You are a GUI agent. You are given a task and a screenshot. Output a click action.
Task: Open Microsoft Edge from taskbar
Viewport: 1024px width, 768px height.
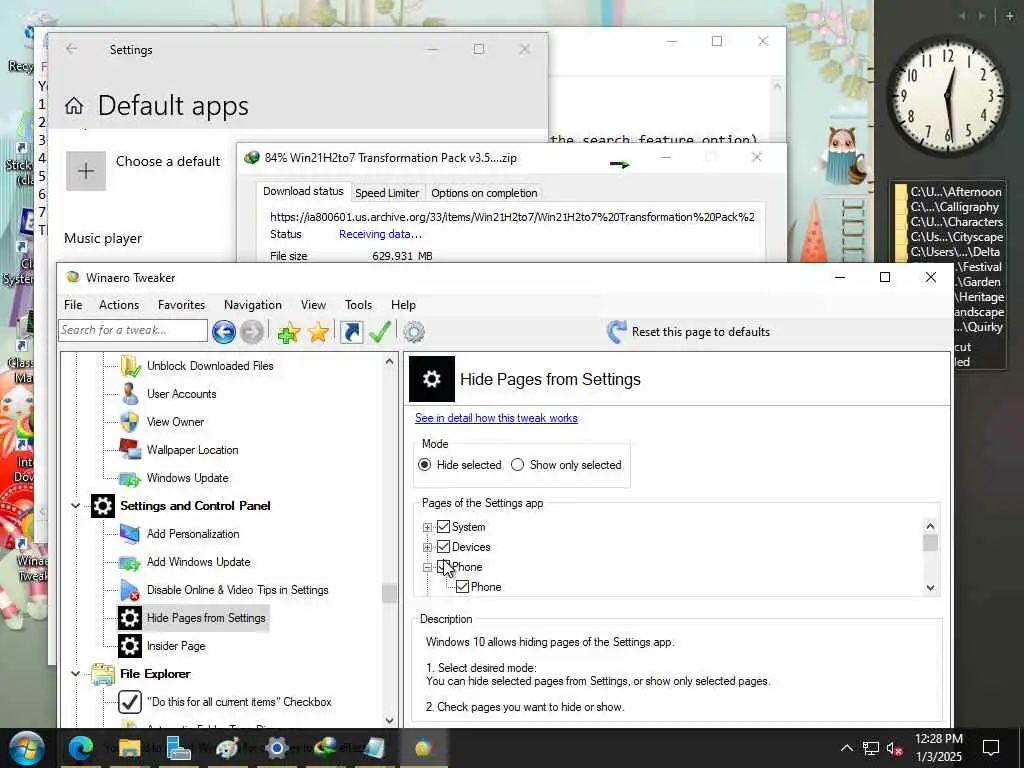(81, 748)
